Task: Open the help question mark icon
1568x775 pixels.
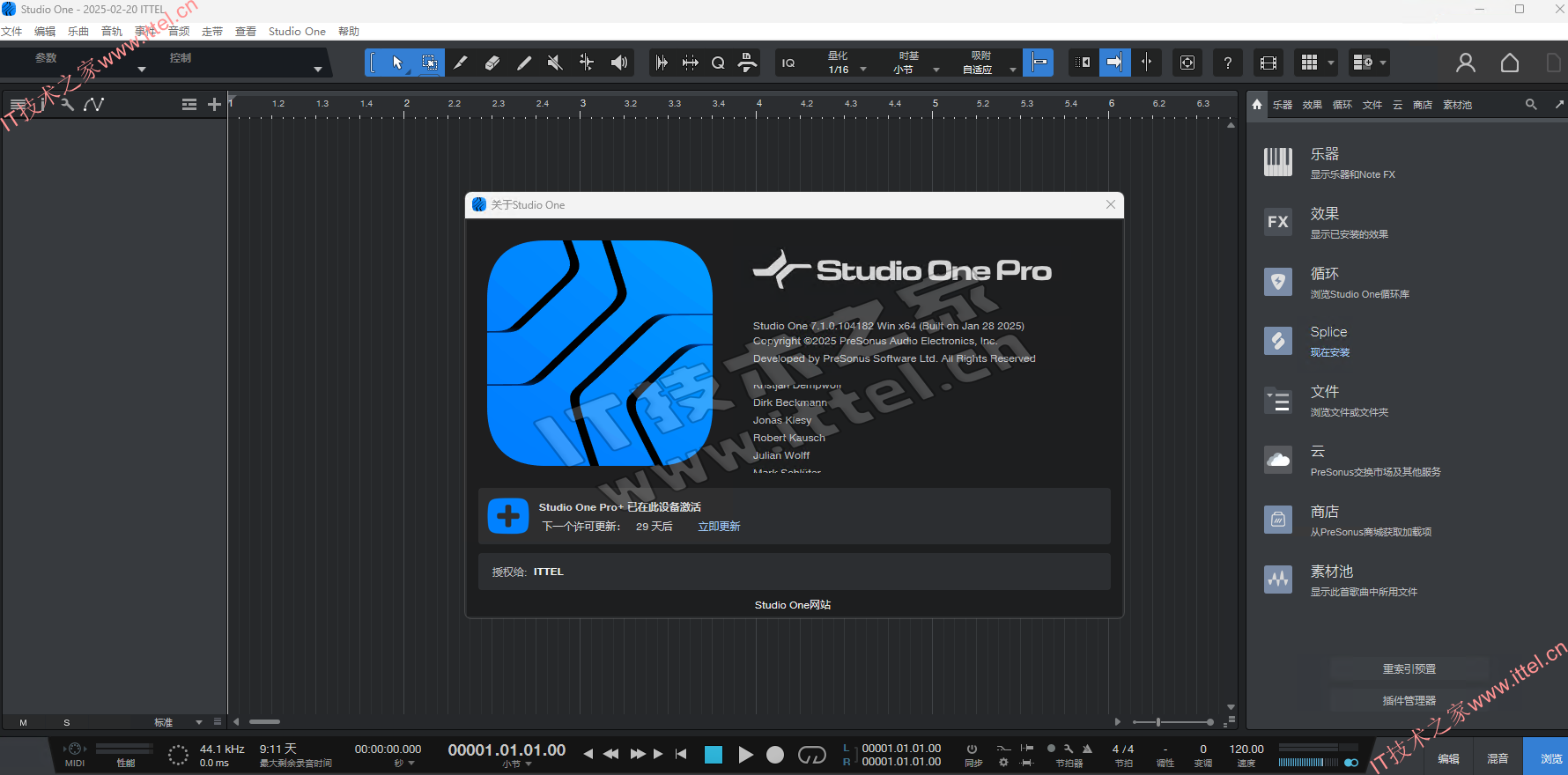Action: pos(1227,63)
